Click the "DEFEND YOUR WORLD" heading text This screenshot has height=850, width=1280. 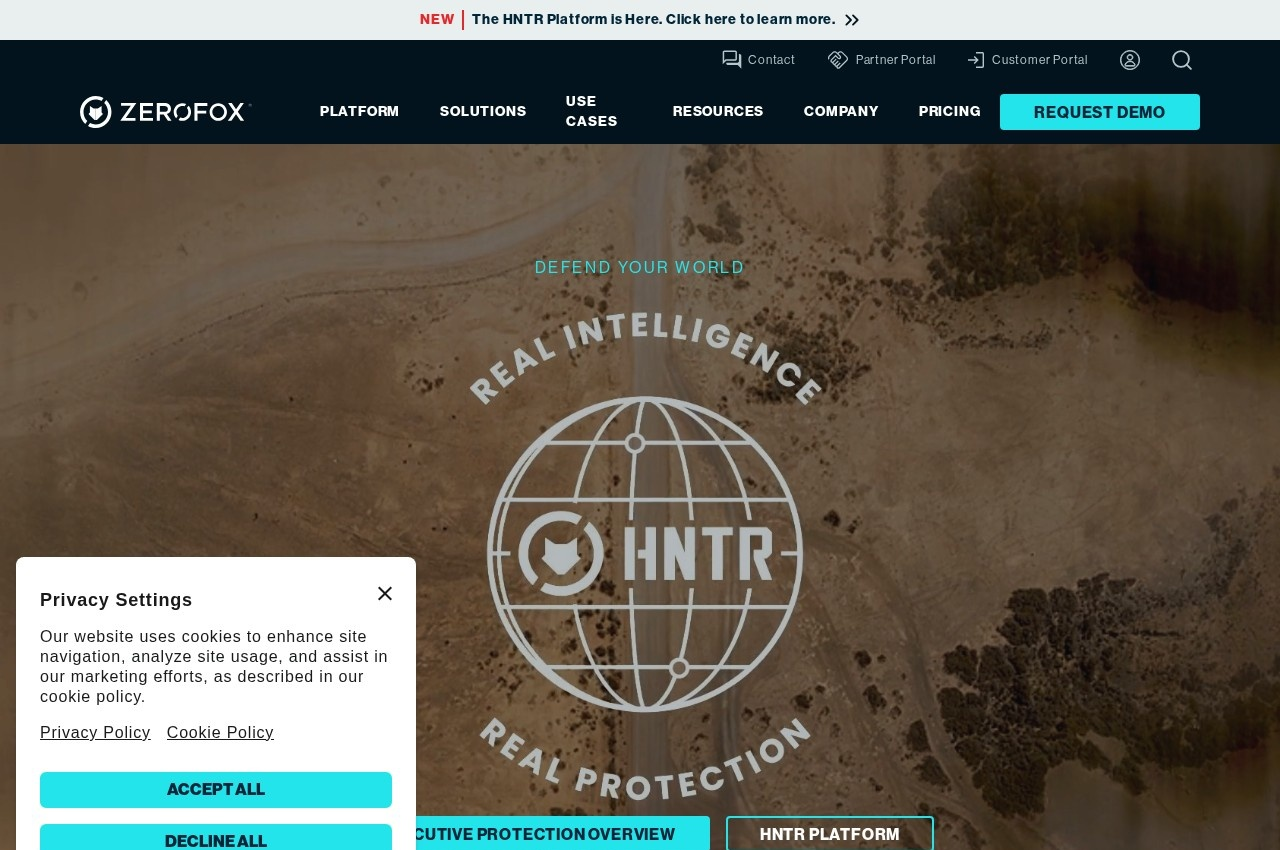pyautogui.click(x=640, y=268)
